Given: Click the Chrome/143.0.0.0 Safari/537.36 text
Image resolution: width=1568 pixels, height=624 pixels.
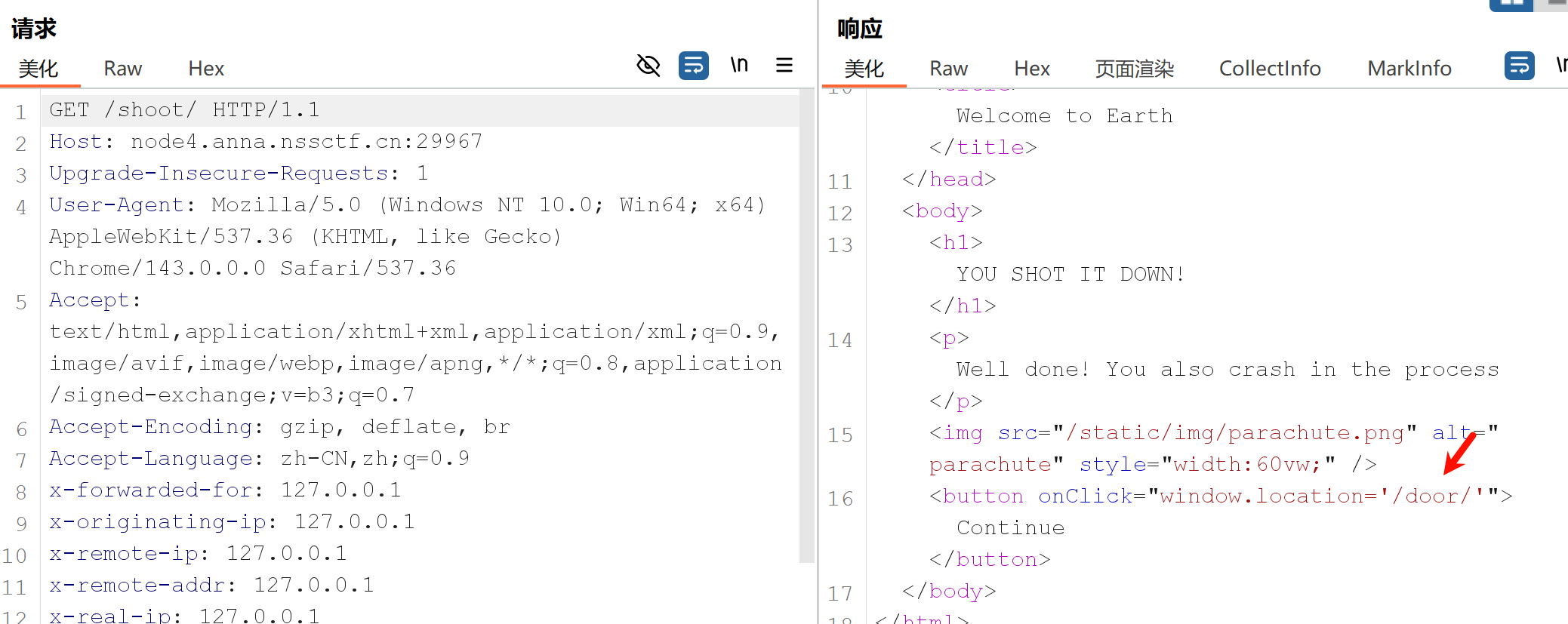Looking at the screenshot, I should (252, 269).
